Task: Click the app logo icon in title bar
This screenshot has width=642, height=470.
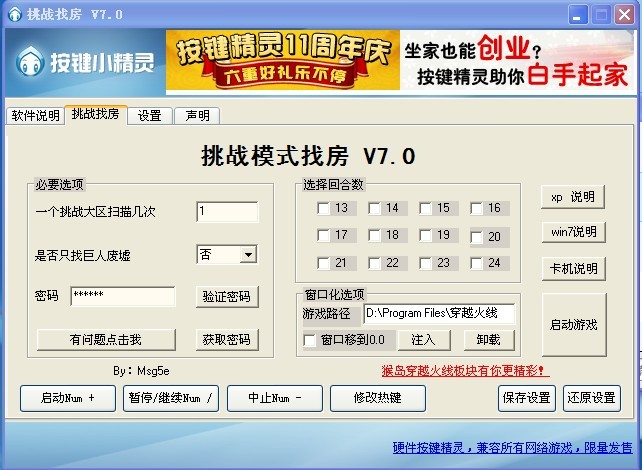Action: [x=15, y=14]
